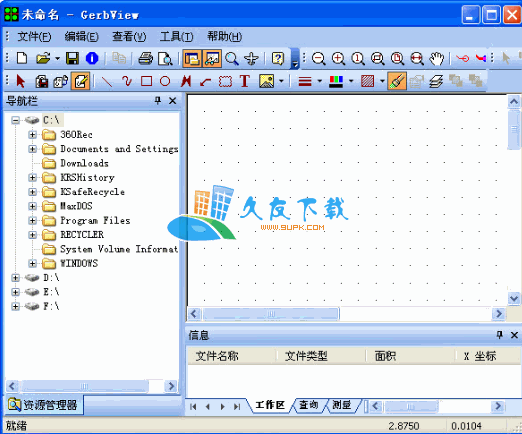Screen dimensions: 522x434
Task: Expand the Program Files folder
Action: coord(32,221)
